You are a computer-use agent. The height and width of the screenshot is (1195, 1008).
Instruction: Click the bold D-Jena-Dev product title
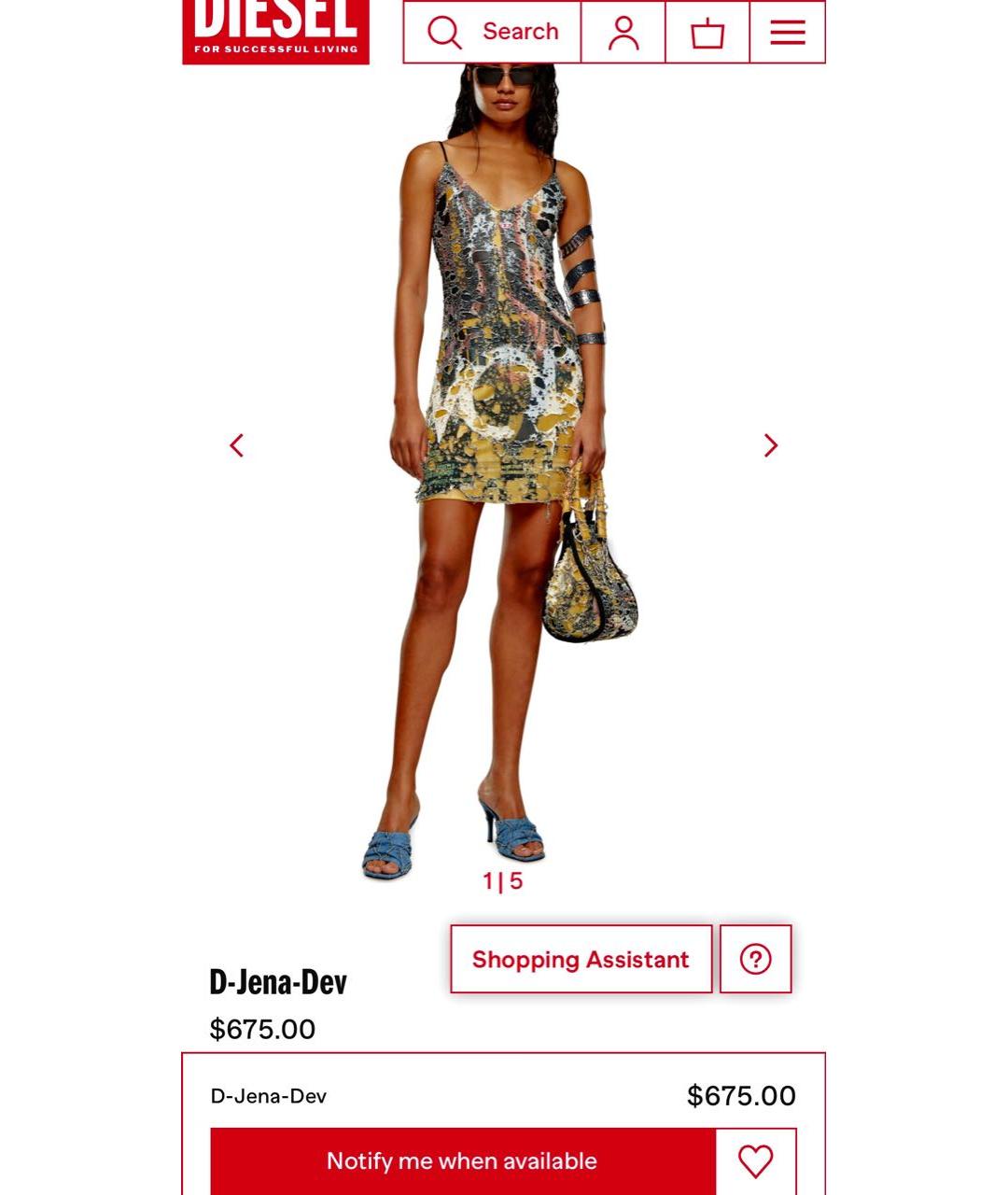pos(278,981)
